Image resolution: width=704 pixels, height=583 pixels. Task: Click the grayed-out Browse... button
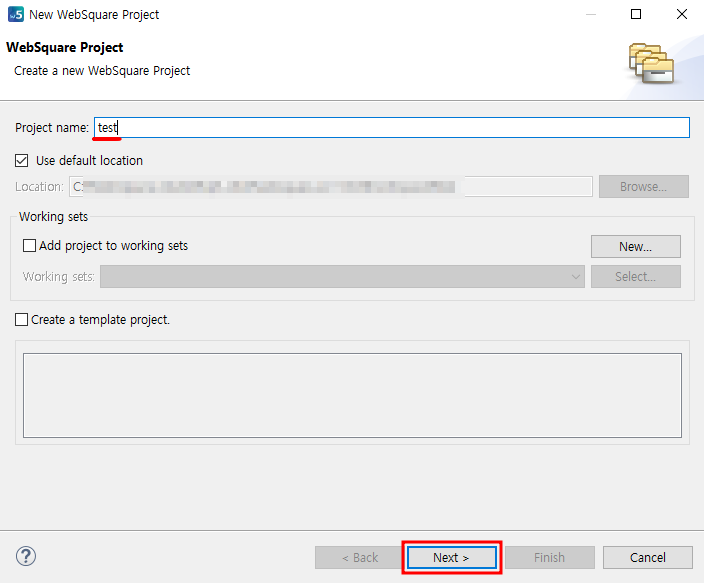(x=643, y=186)
